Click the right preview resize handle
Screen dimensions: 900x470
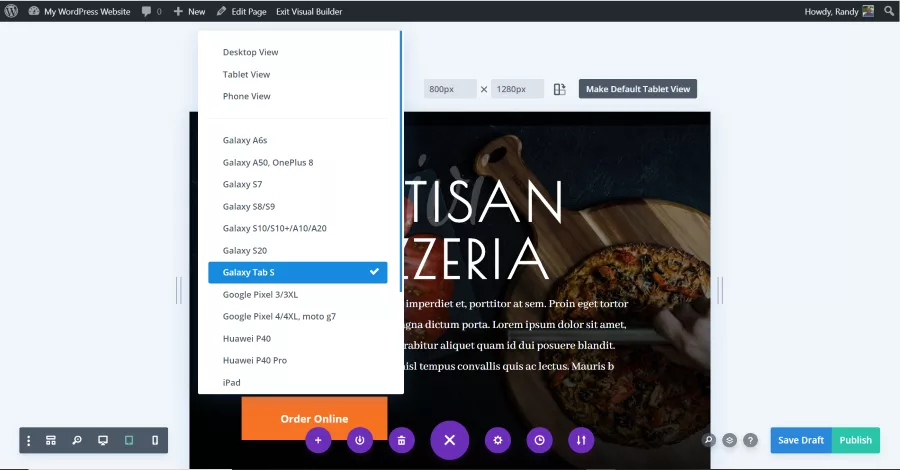[720, 290]
